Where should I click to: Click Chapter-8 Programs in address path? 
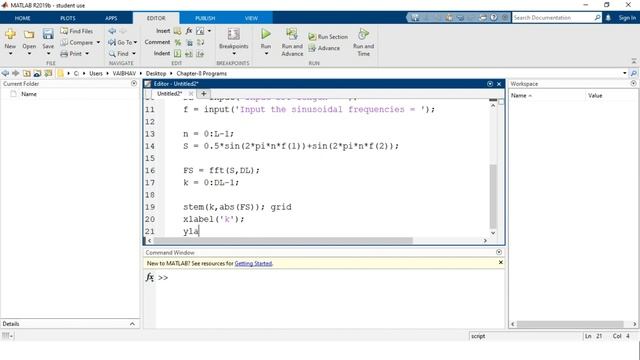[201, 73]
